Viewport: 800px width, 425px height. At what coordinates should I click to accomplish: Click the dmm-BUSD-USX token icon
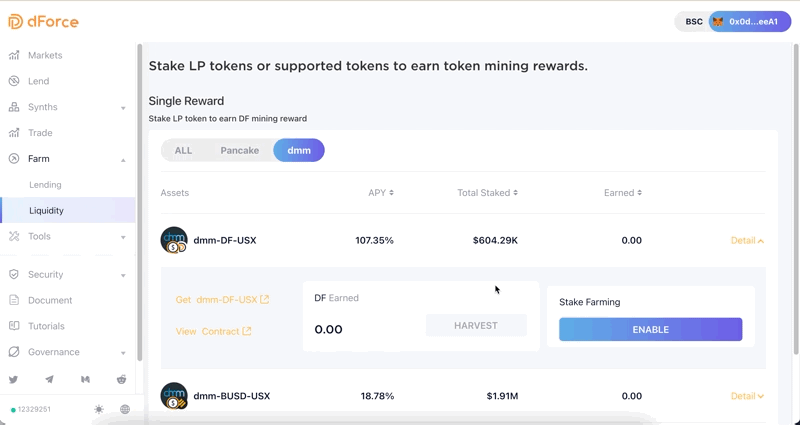tap(174, 396)
